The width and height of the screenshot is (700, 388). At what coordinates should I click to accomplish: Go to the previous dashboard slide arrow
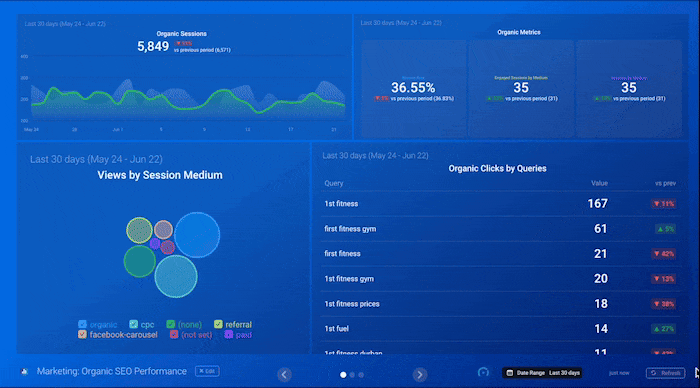(284, 375)
